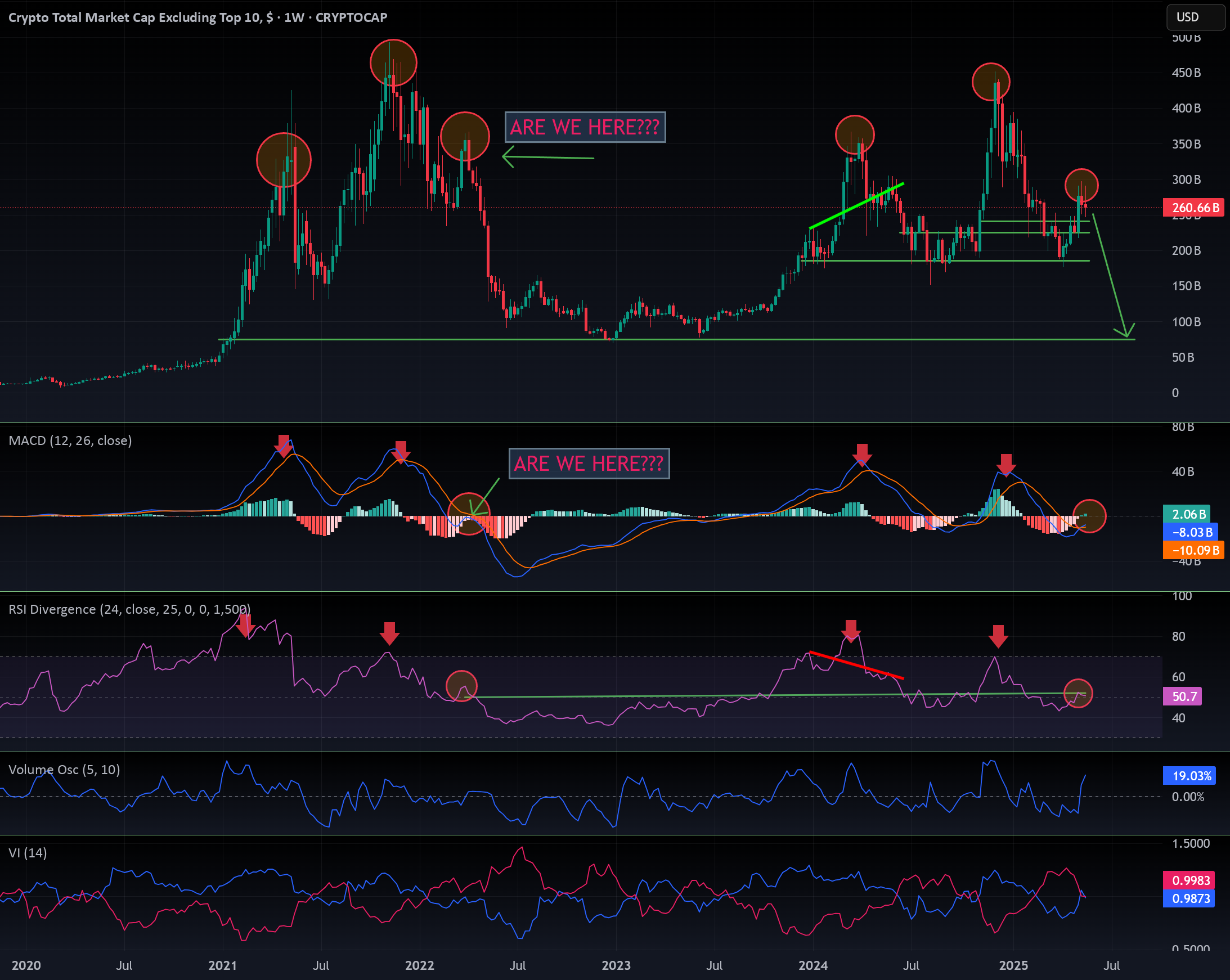The image size is (1230, 980).
Task: Click the red arrow over the RSI 2024 peak above 80
Action: tap(851, 631)
